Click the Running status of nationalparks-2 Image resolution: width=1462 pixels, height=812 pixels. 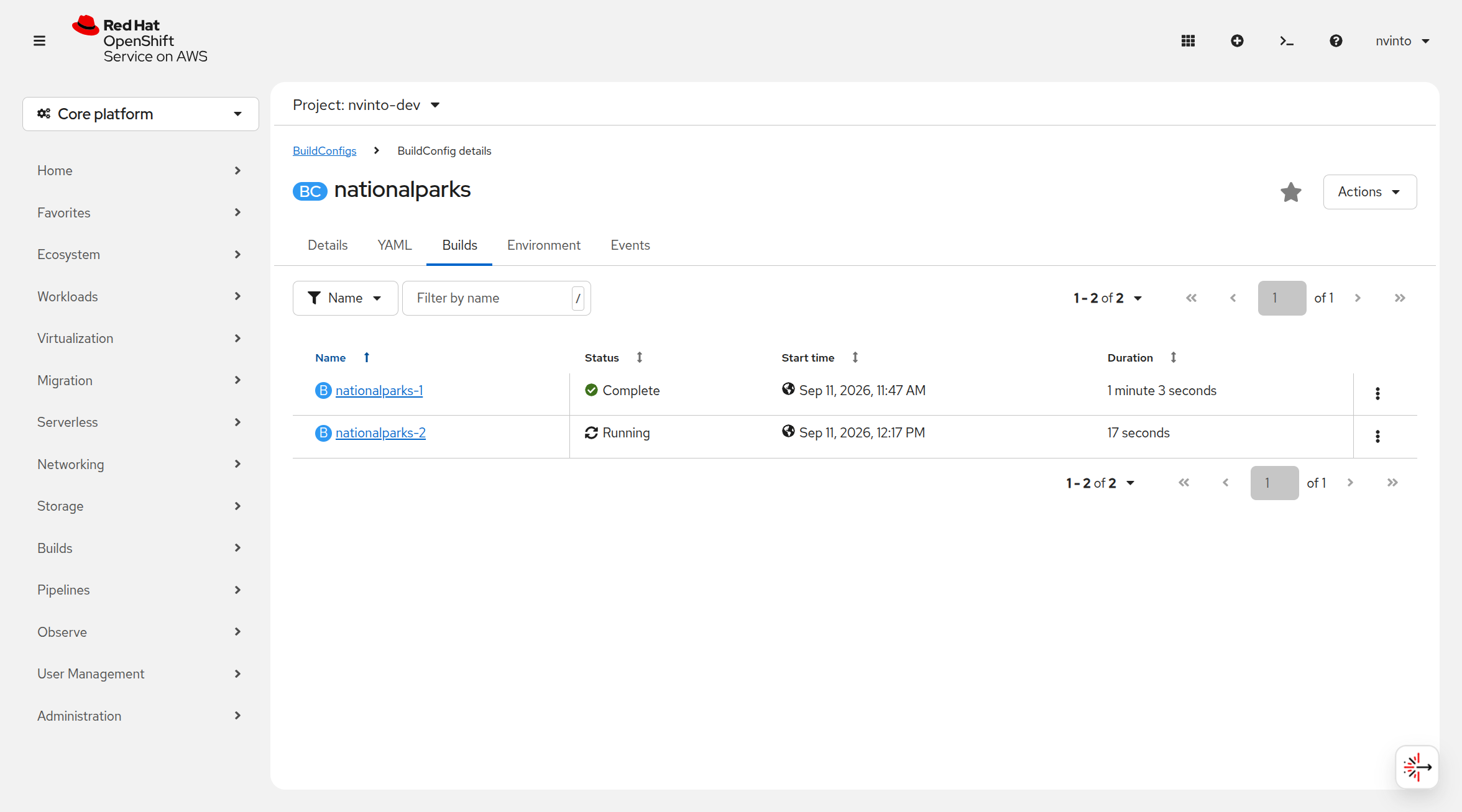coord(617,433)
